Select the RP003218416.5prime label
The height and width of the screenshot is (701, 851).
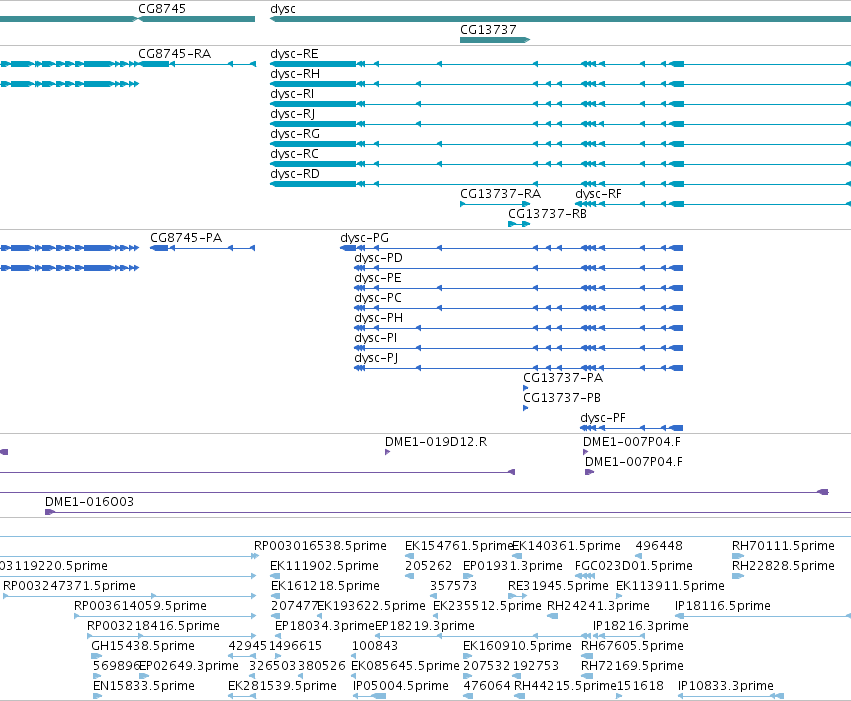153,626
